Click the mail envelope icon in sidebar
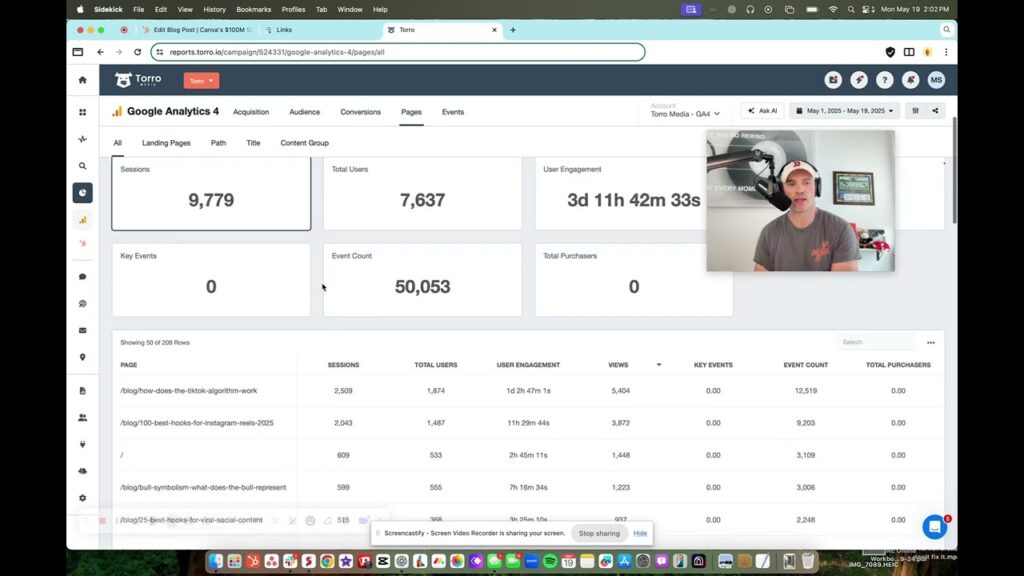The width and height of the screenshot is (1024, 576). tap(82, 330)
